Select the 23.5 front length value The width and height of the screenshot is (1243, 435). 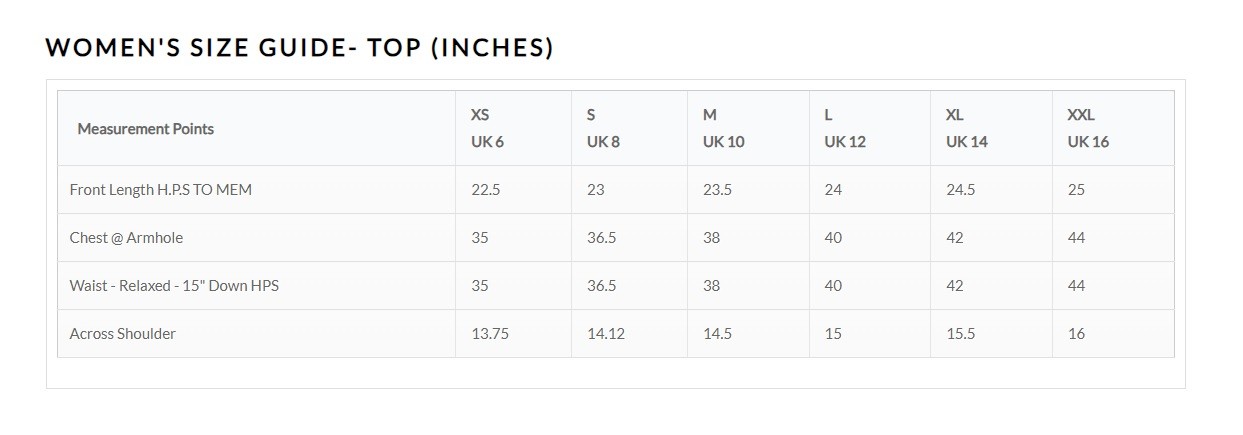[717, 189]
